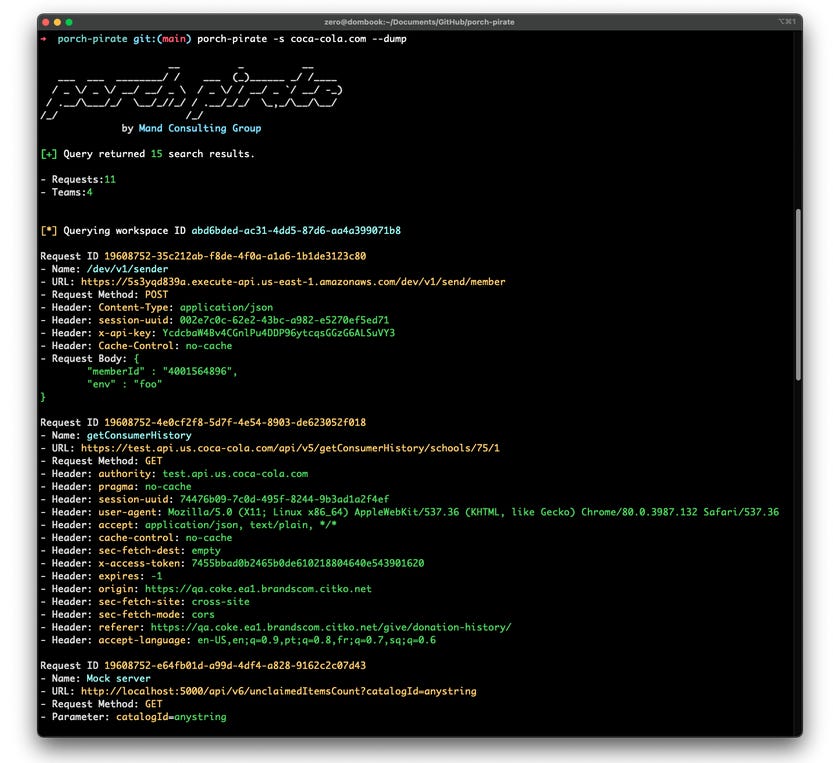Viewport: 833px width, 763px height.
Task: Click the "memberId" body line
Action: pos(162,371)
